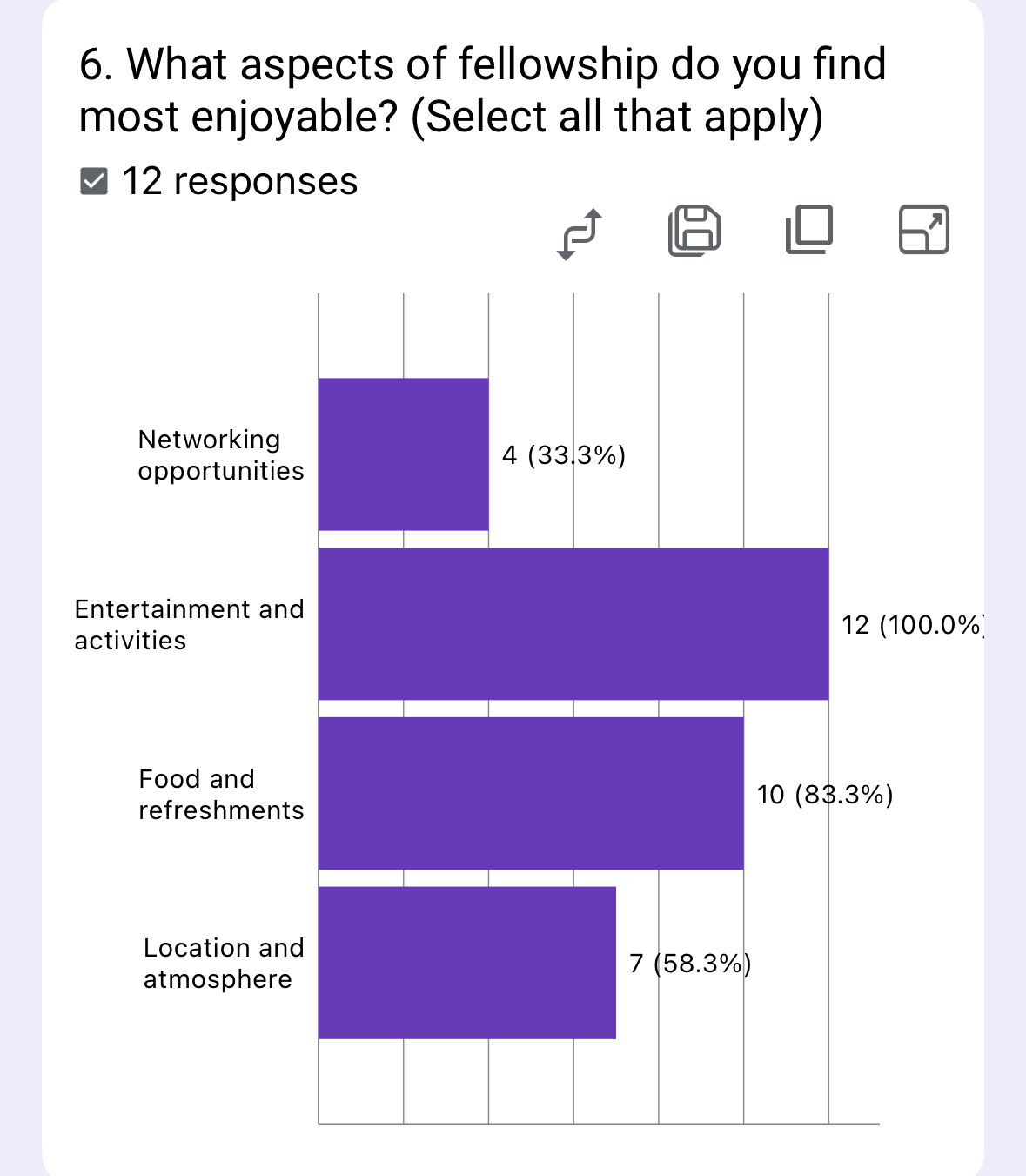Select the Food and refreshments bar
This screenshot has height=1176, width=1026.
531,793
